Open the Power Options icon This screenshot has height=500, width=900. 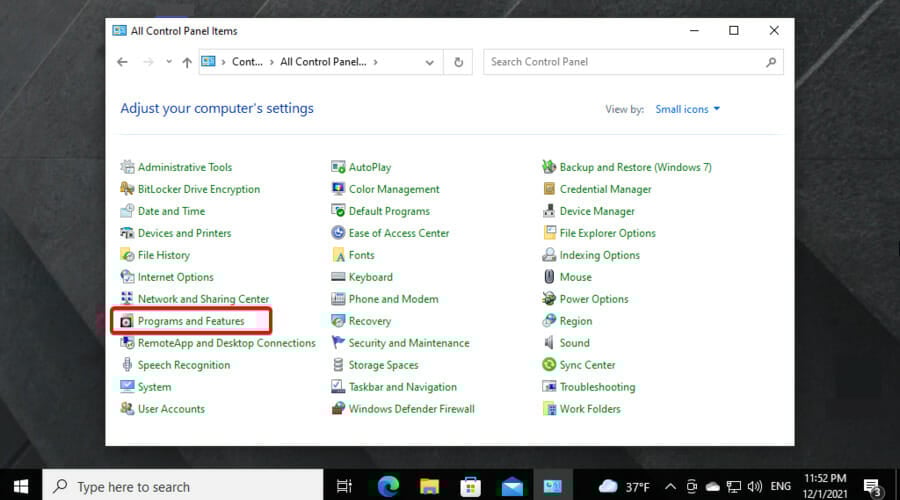click(549, 299)
